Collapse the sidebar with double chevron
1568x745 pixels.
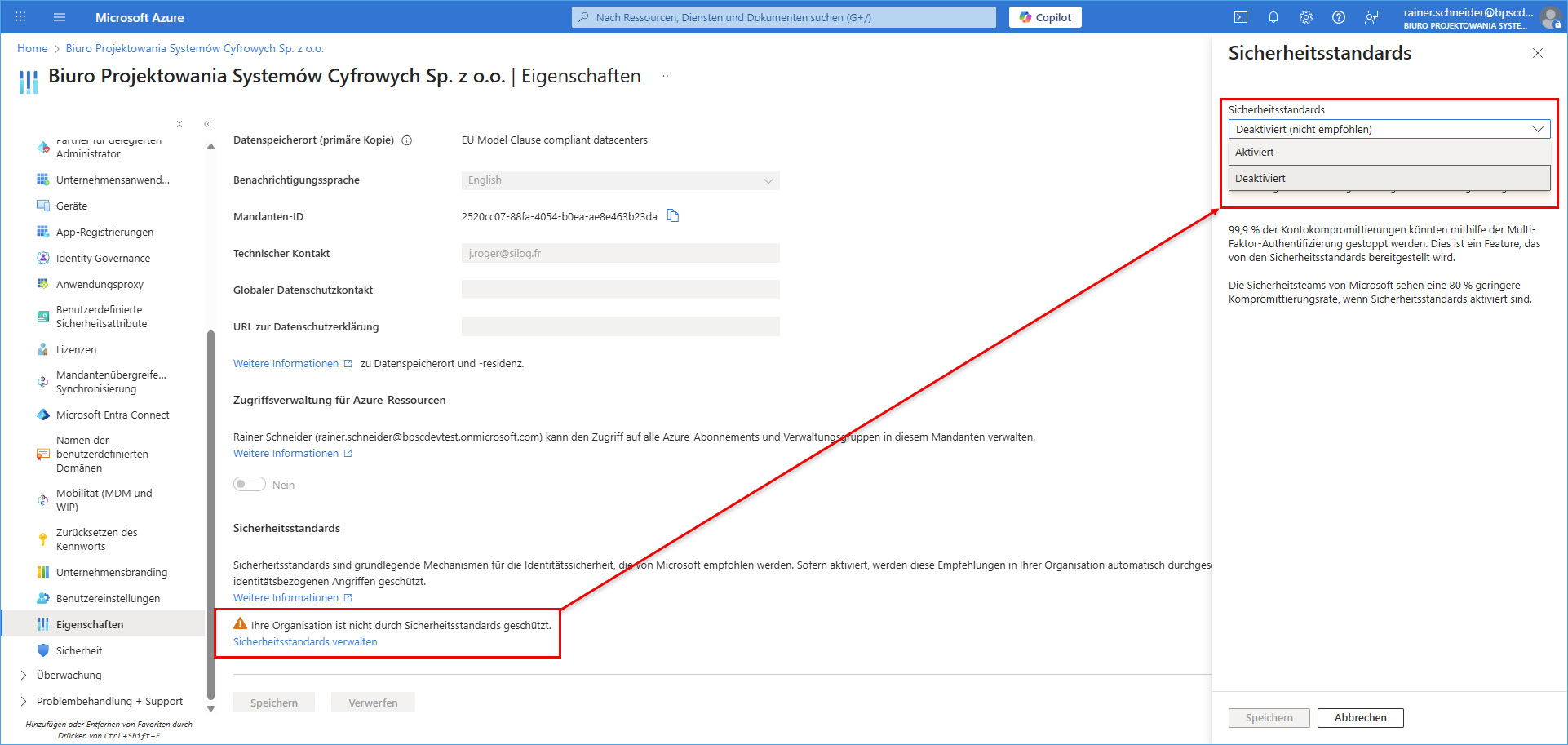click(207, 124)
